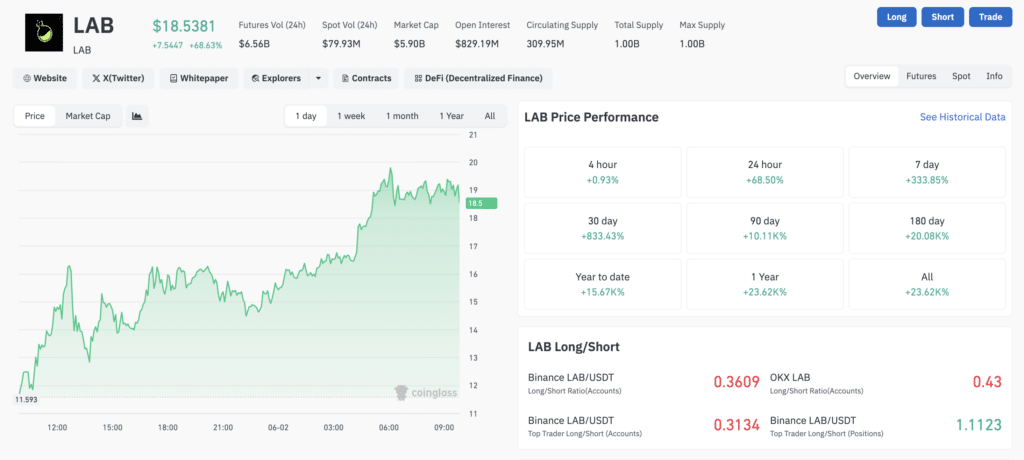Screen dimensions: 1024x460
Task: Open the chart type icon button
Action: 137,116
